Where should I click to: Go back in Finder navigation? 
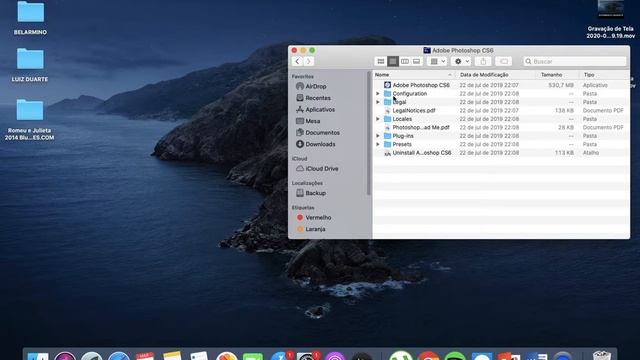click(297, 61)
